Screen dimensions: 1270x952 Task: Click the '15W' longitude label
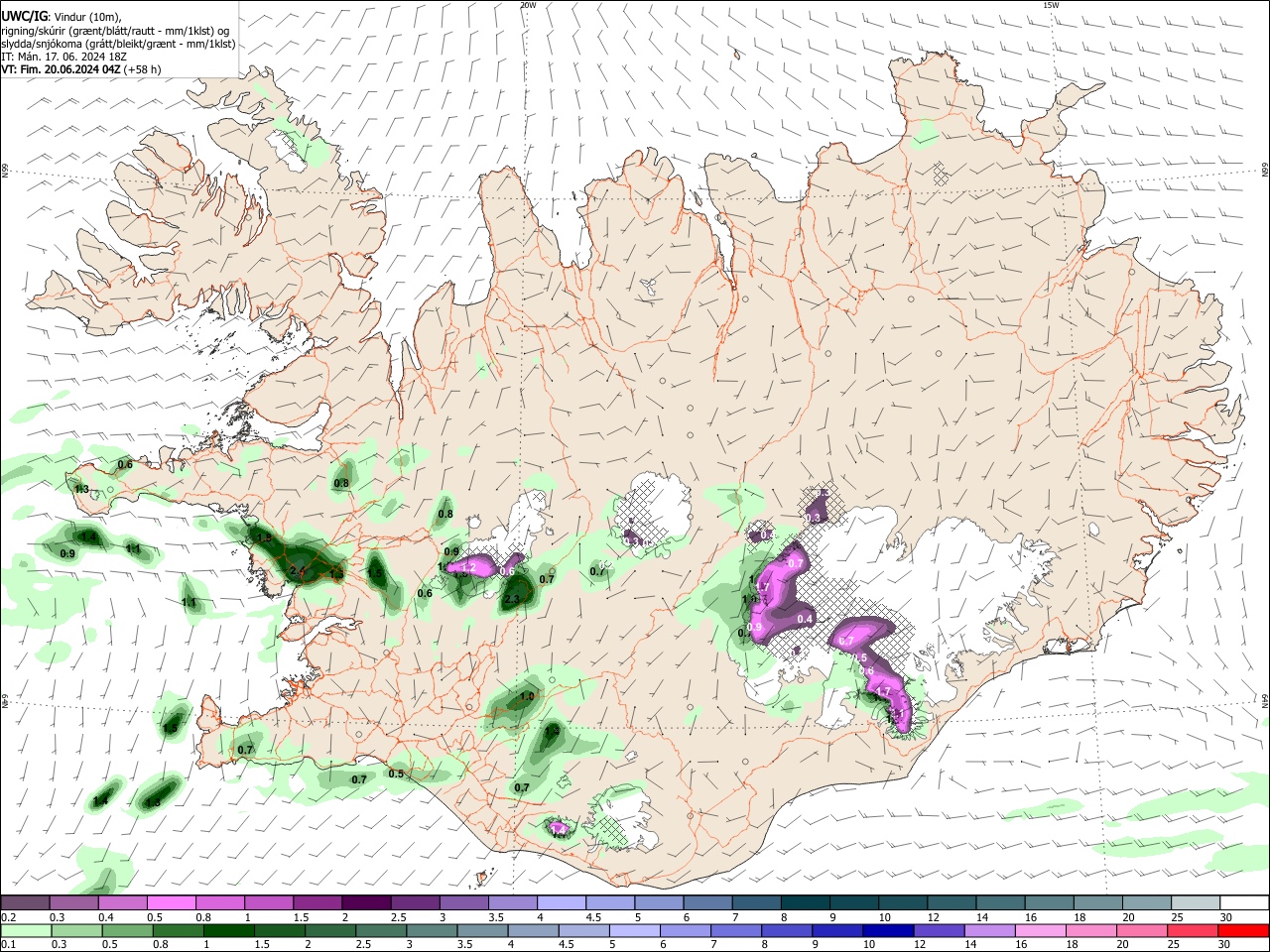click(x=1051, y=5)
